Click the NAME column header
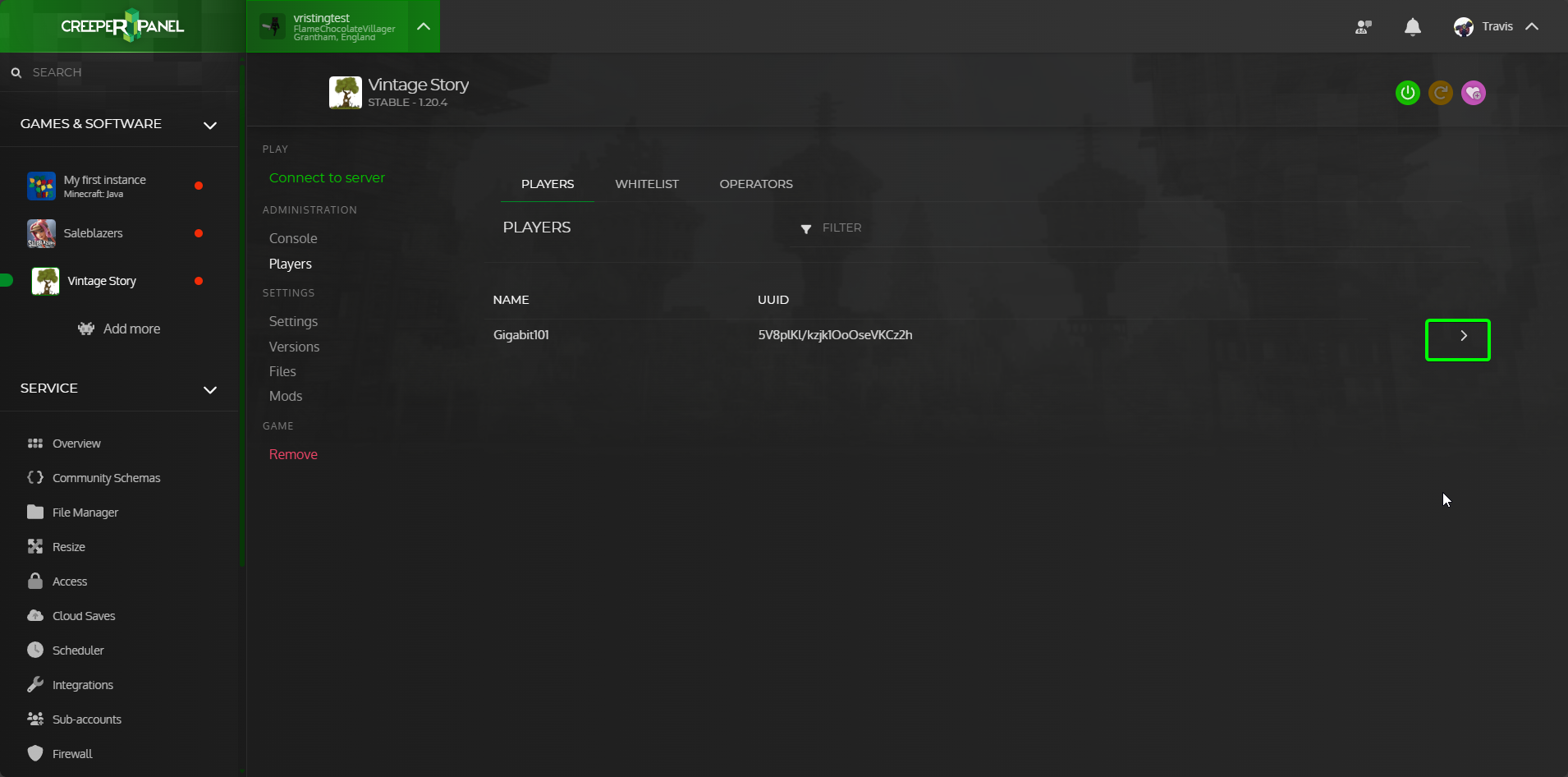This screenshot has height=777, width=1568. pos(511,300)
